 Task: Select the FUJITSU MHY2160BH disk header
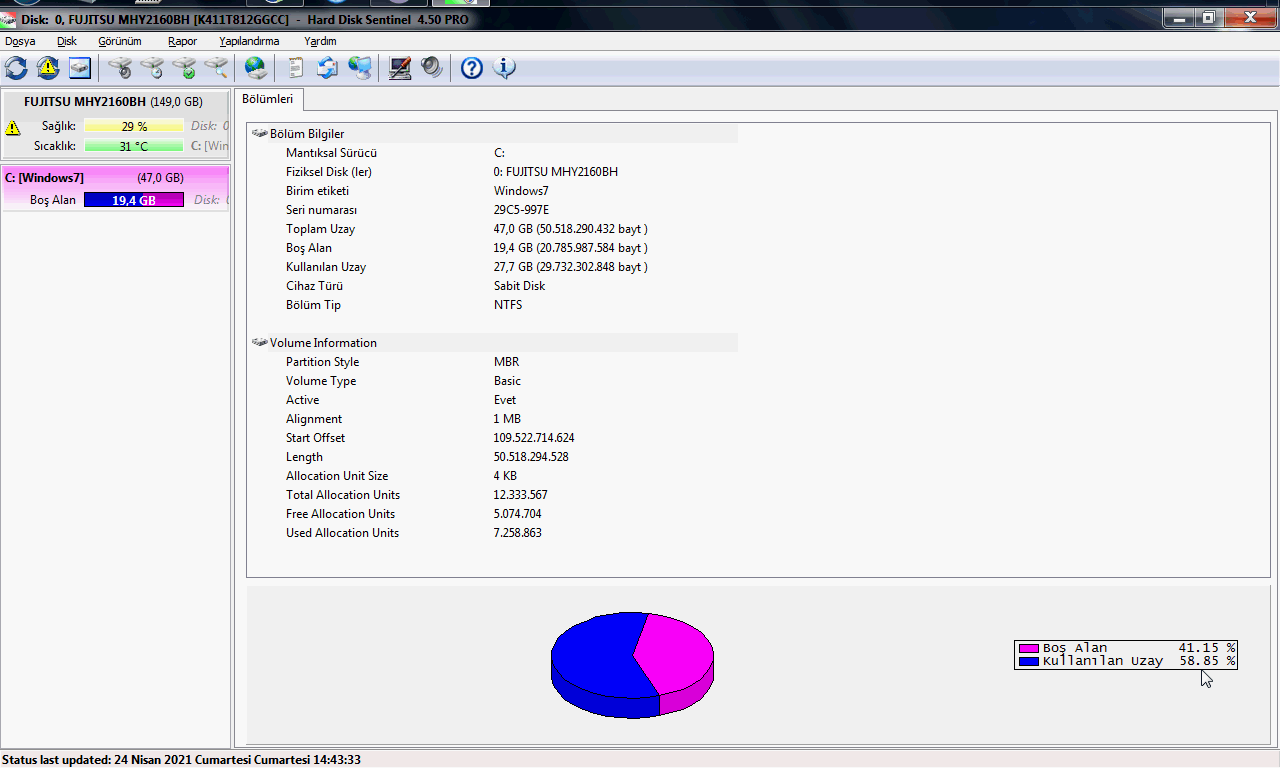(x=113, y=102)
